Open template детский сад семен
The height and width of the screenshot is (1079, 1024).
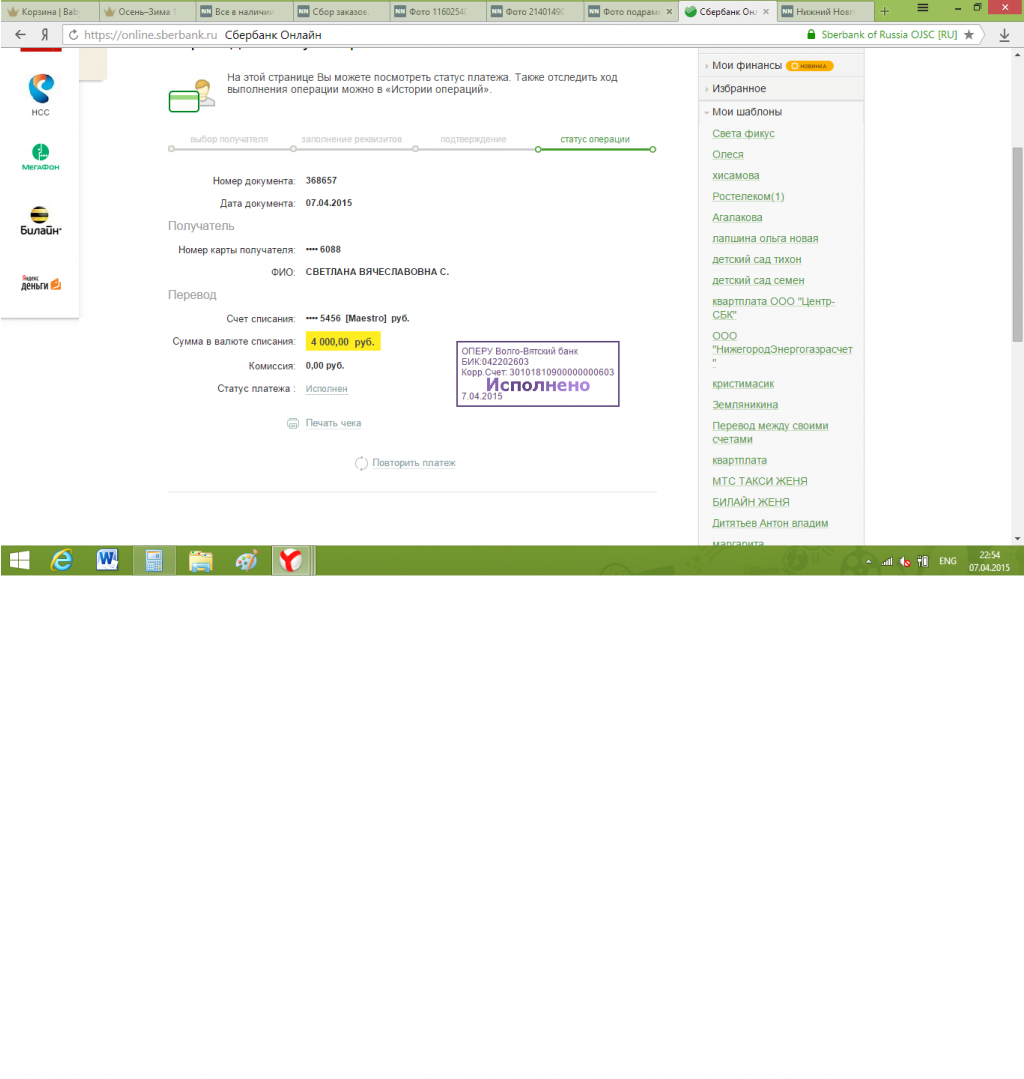click(x=758, y=280)
